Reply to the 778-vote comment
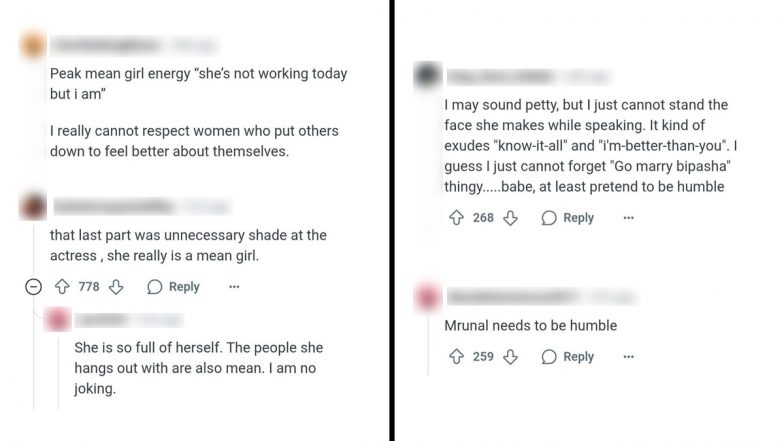 [x=173, y=287]
